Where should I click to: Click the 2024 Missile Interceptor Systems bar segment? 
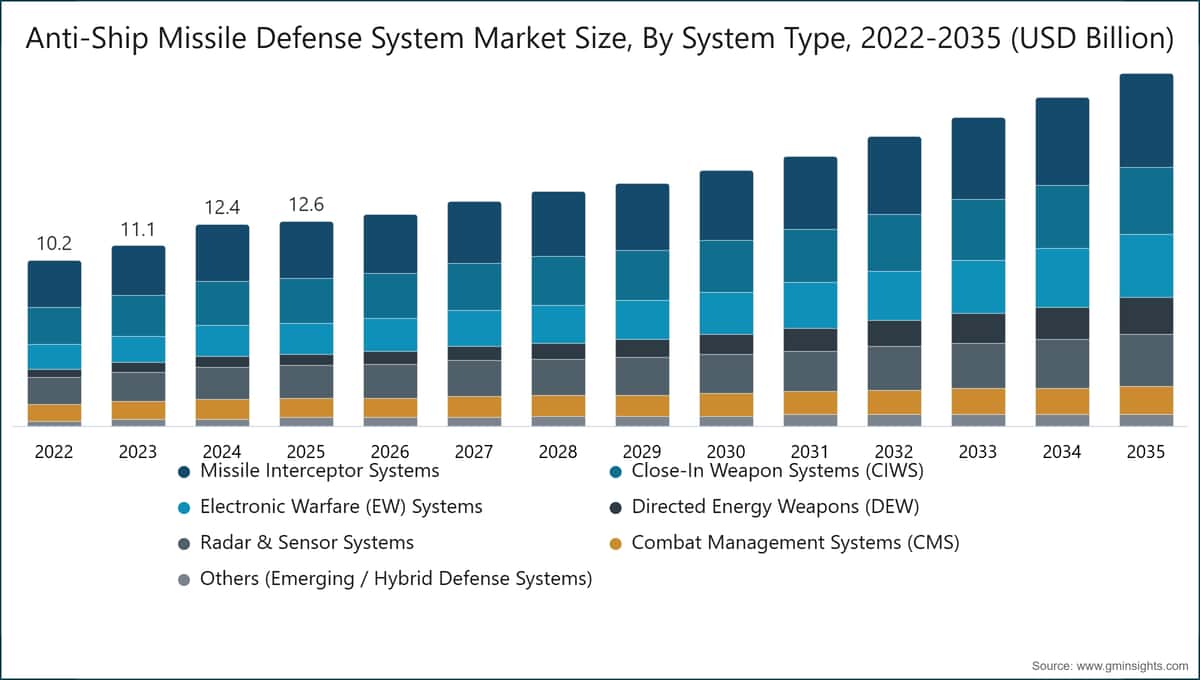(x=222, y=253)
